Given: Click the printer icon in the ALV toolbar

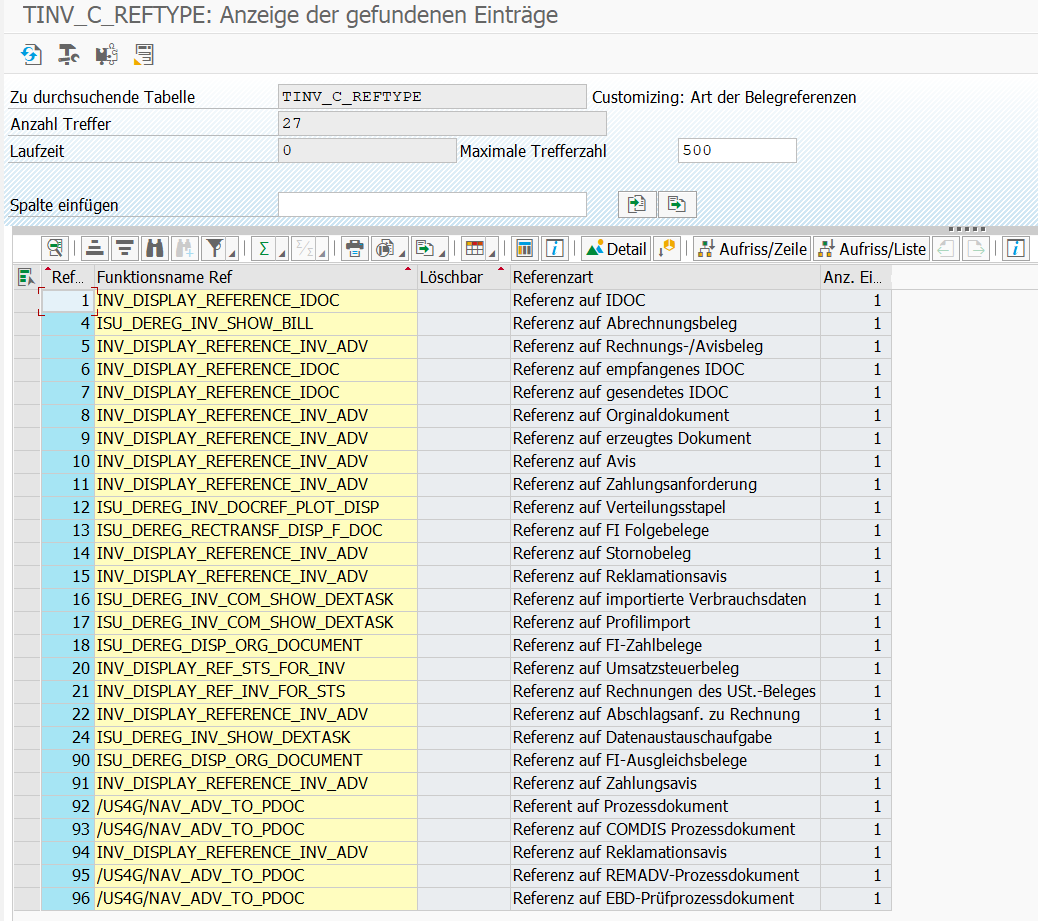Looking at the screenshot, I should [x=354, y=248].
